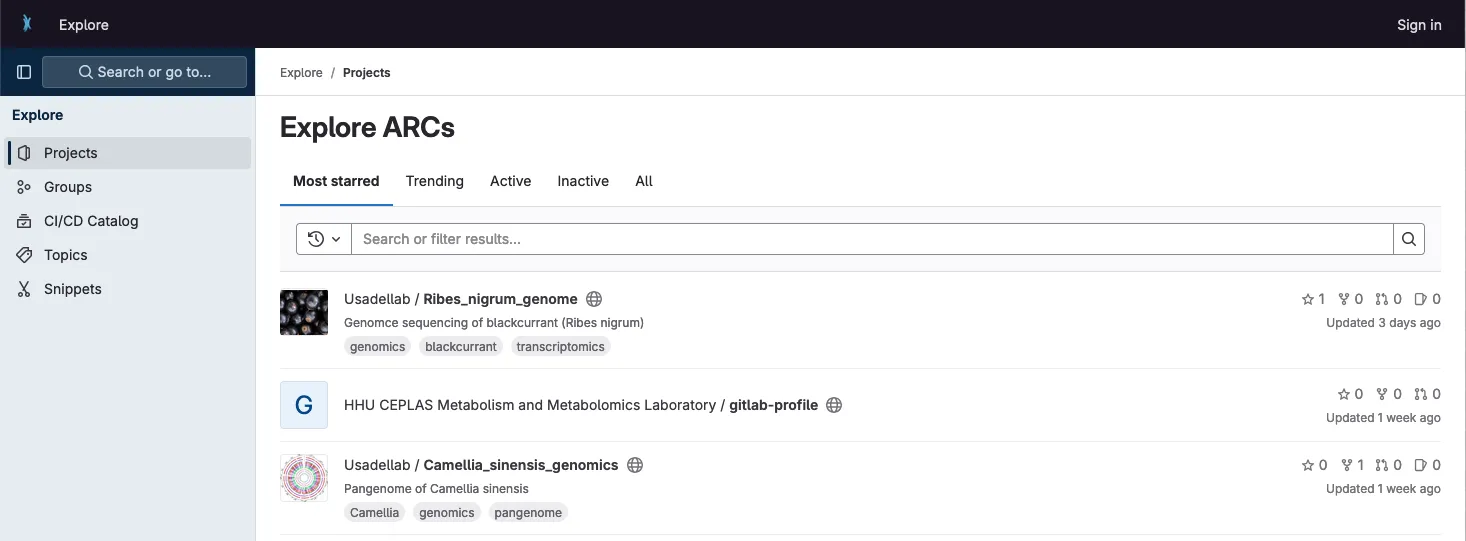Toggle the sidebar collapse icon

(24, 72)
